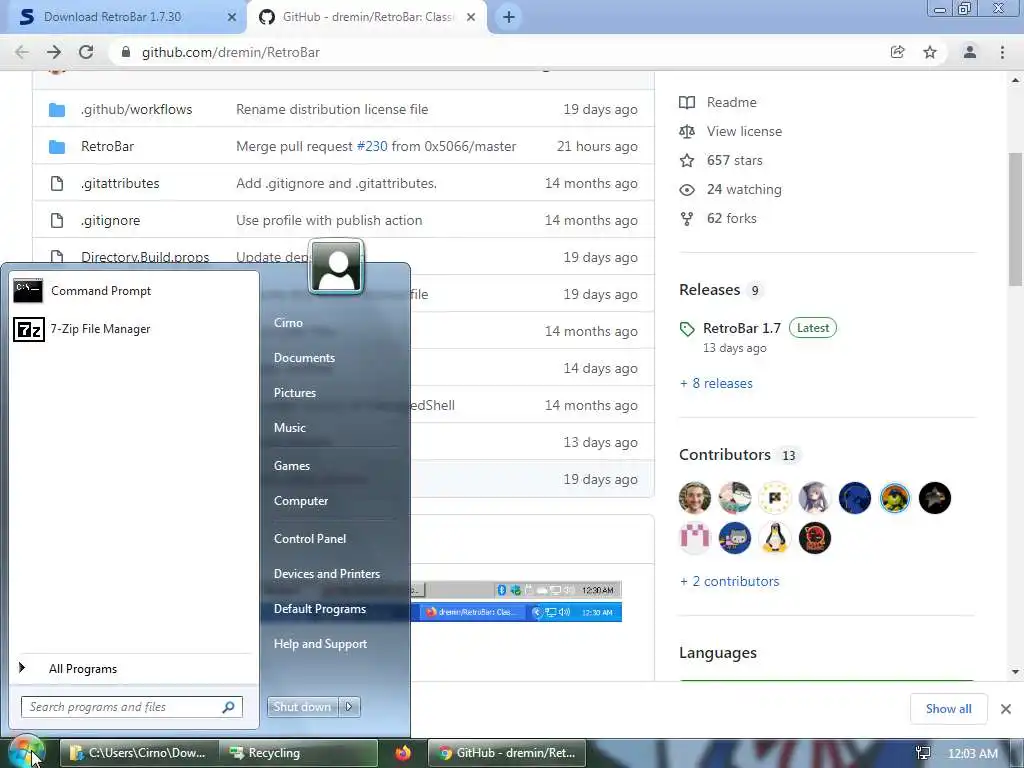Open the .gitignore file
This screenshot has height=768, width=1024.
[110, 220]
